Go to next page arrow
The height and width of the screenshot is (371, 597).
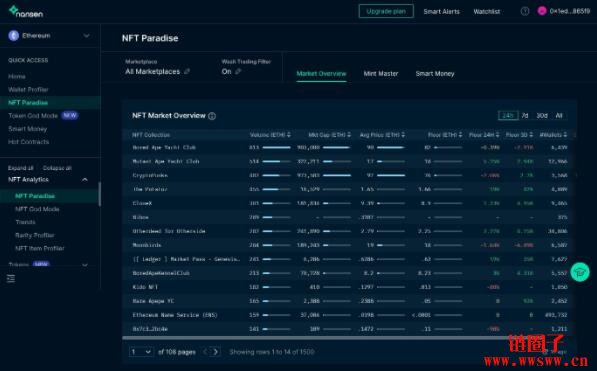[216, 352]
